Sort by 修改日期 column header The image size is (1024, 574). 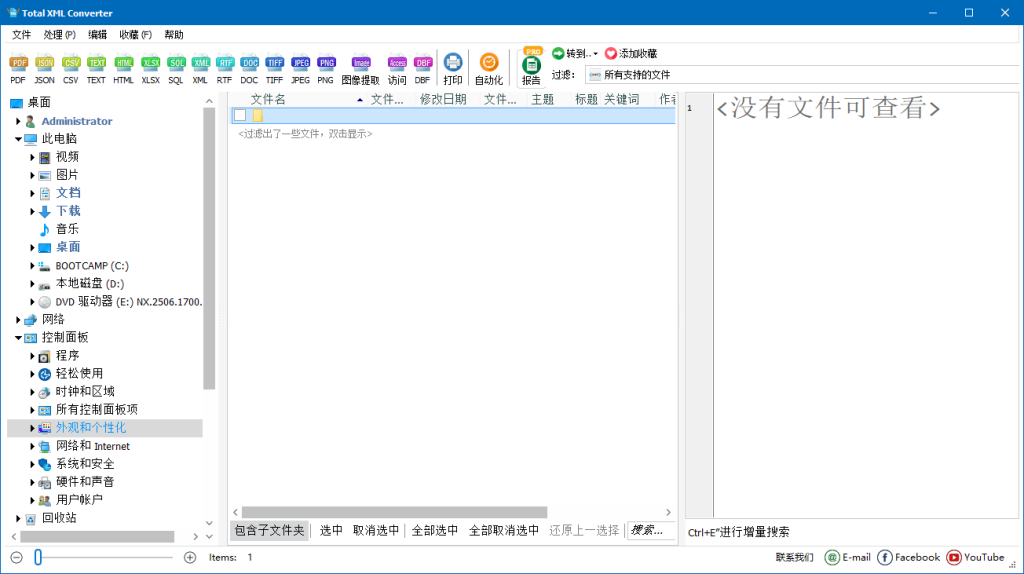pyautogui.click(x=443, y=99)
